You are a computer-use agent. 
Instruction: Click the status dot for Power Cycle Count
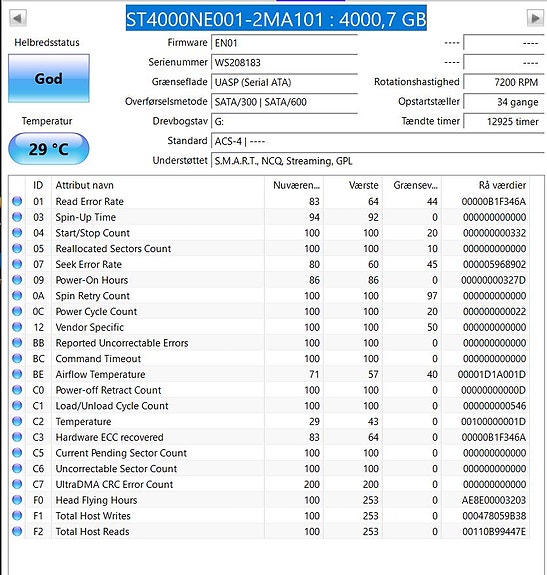(17, 311)
